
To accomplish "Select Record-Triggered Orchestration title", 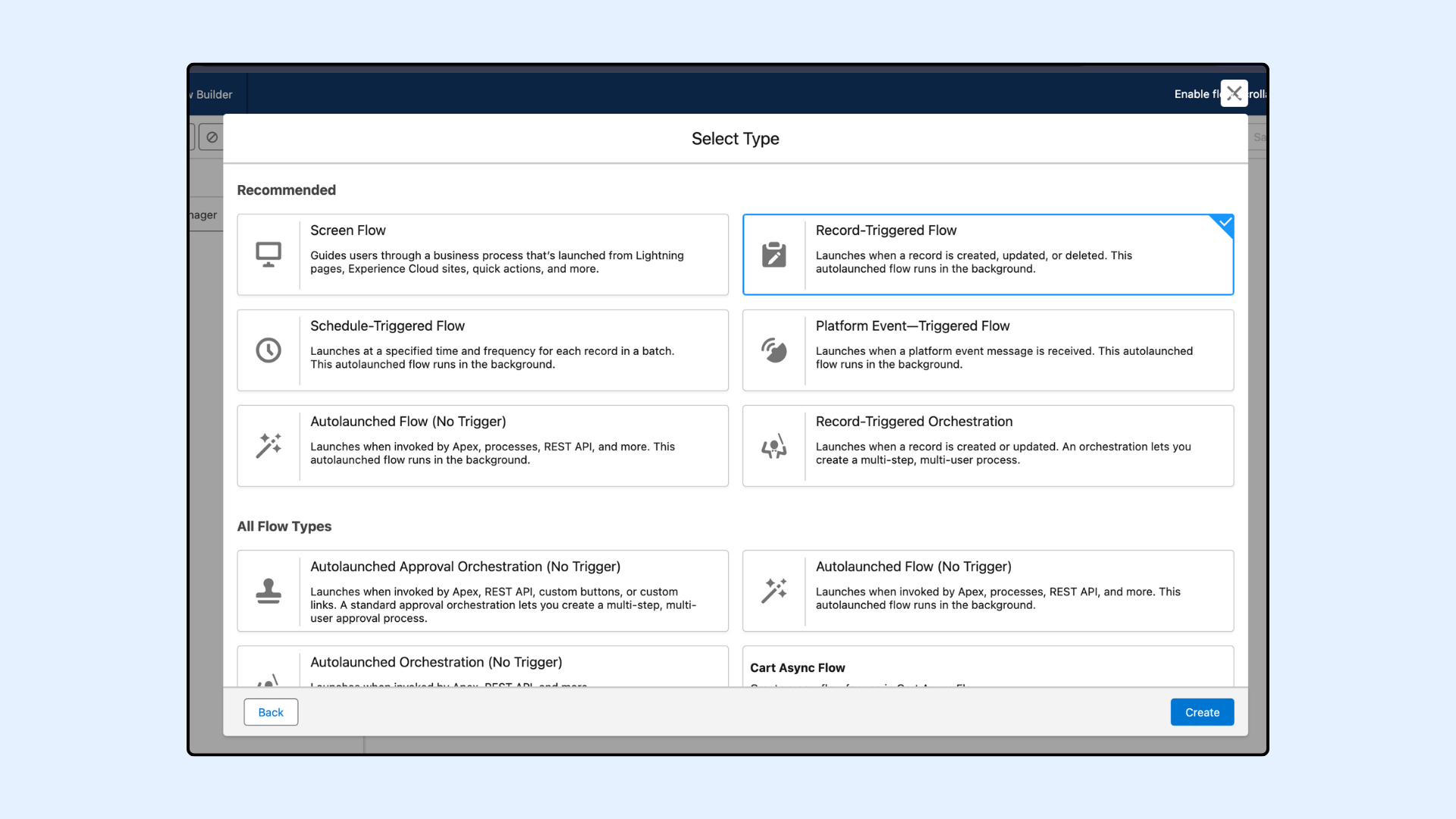I will click(914, 422).
